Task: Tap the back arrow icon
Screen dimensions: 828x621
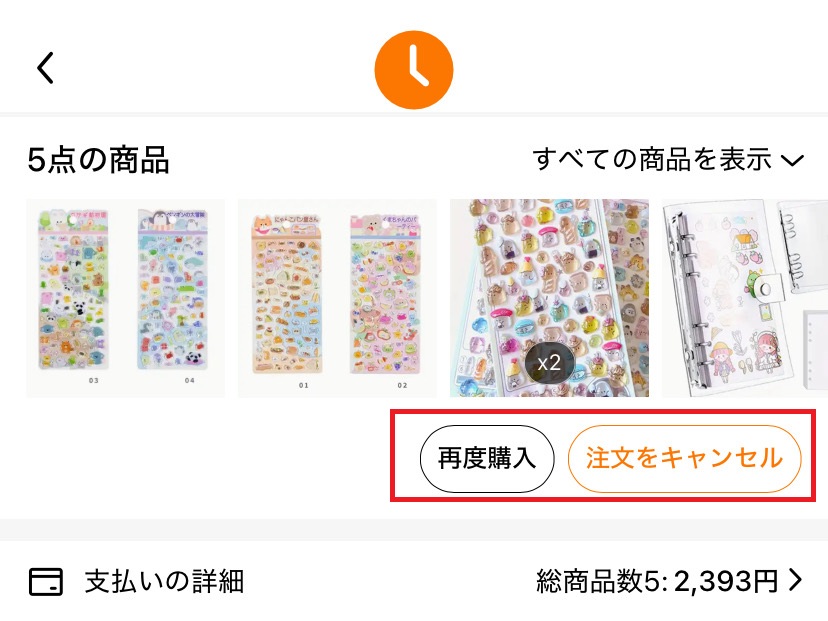Action: 45,68
